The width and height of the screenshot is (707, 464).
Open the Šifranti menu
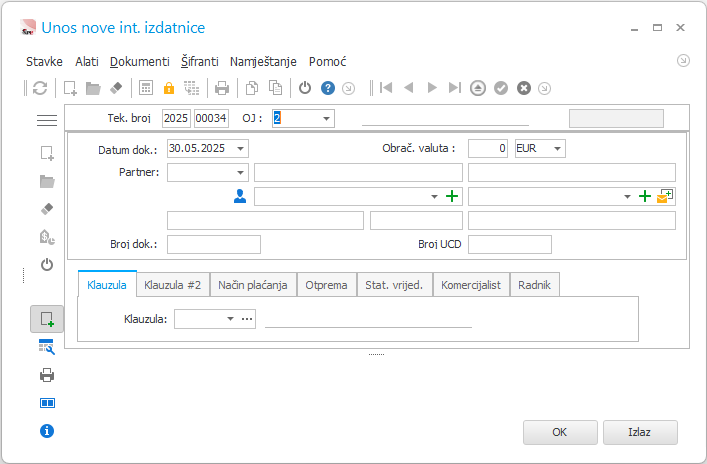[200, 61]
